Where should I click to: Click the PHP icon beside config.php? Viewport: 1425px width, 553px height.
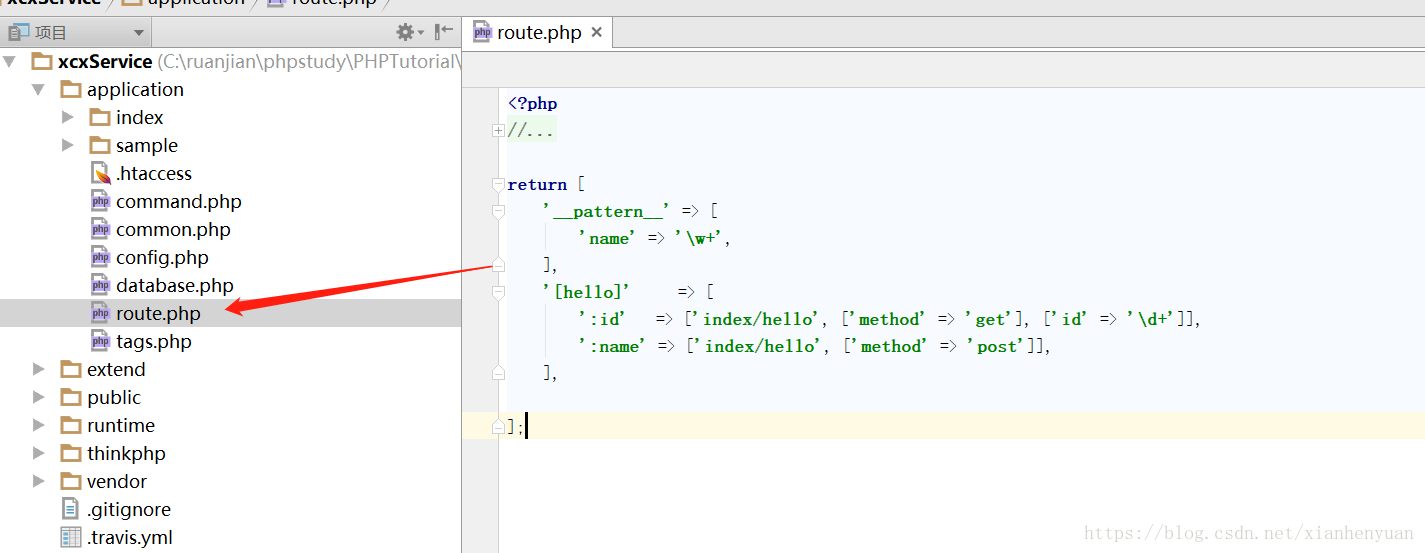[x=100, y=257]
